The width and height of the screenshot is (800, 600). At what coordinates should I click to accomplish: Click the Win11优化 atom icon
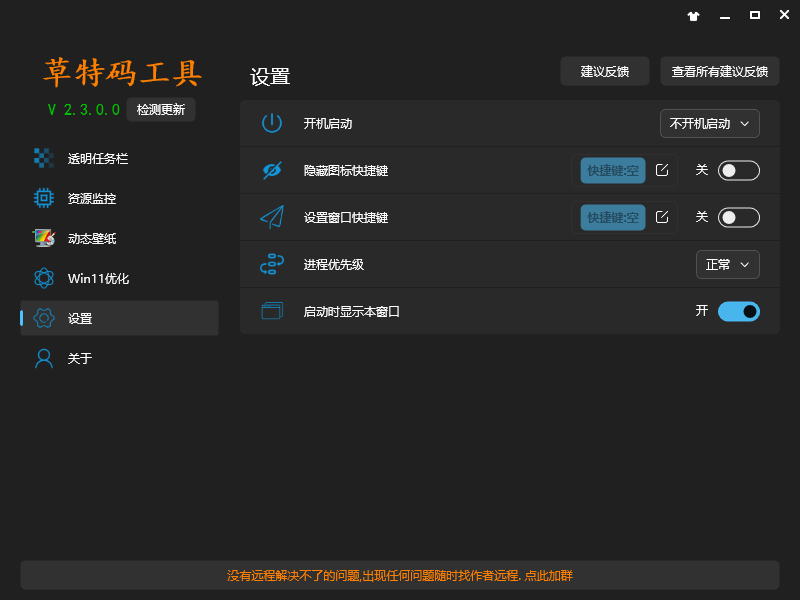coord(44,278)
